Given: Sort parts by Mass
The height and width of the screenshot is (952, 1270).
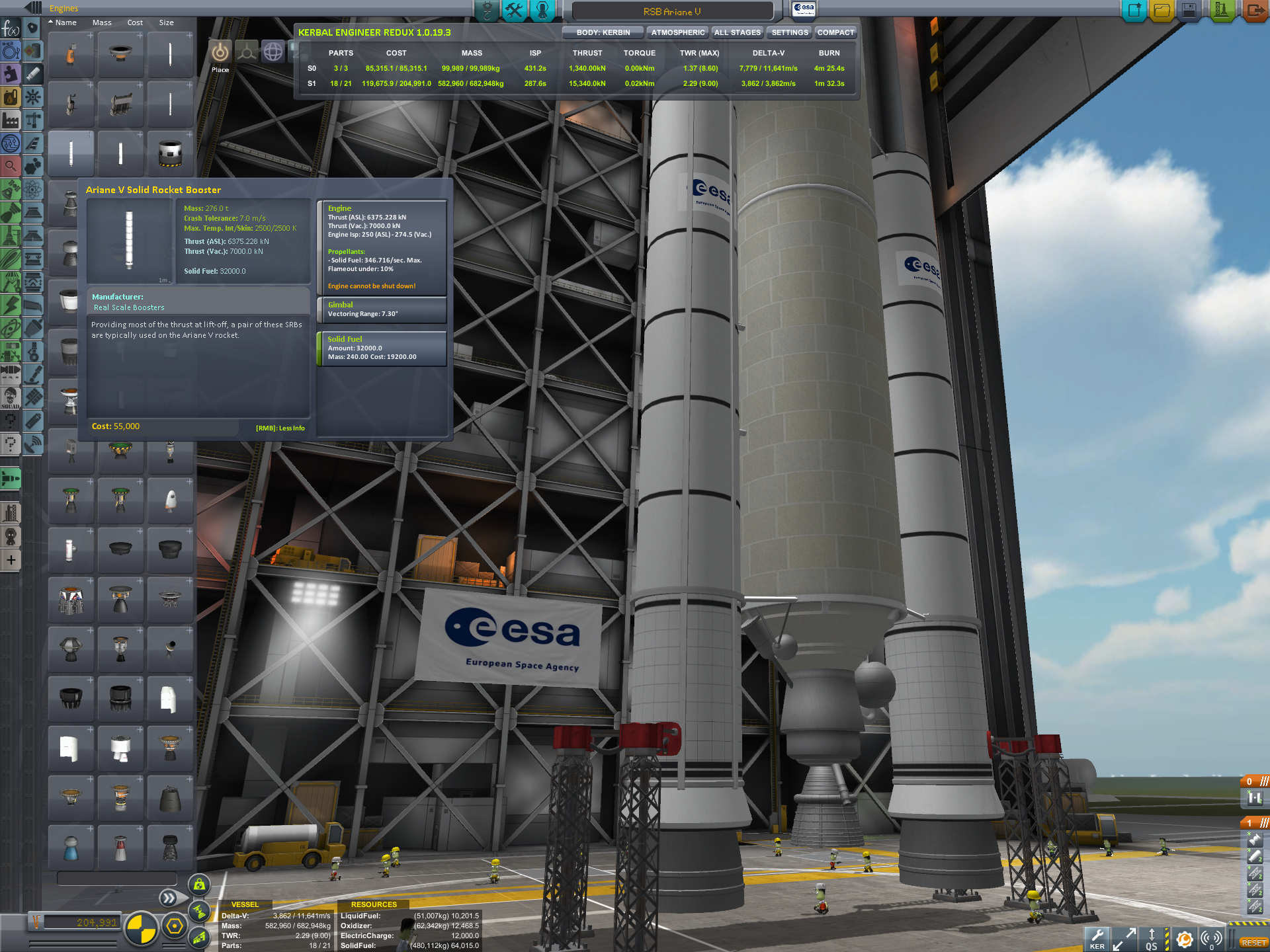Looking at the screenshot, I should click(102, 22).
